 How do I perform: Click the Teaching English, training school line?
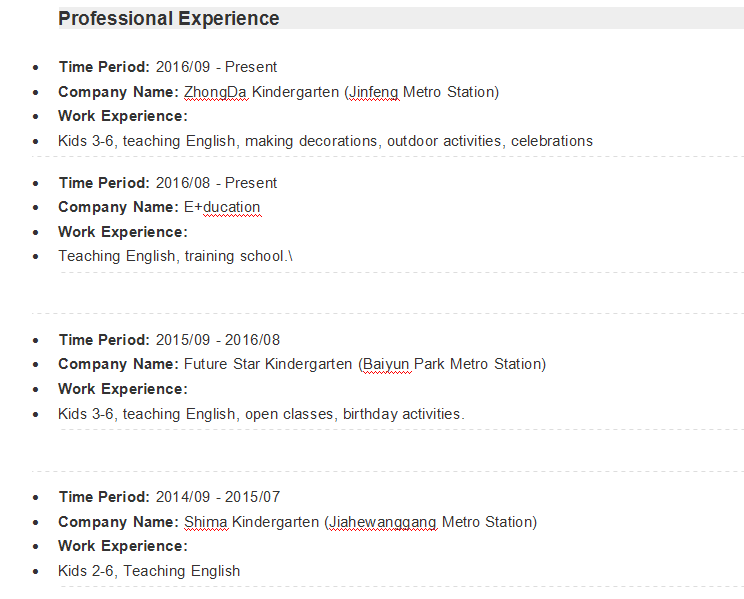[175, 256]
